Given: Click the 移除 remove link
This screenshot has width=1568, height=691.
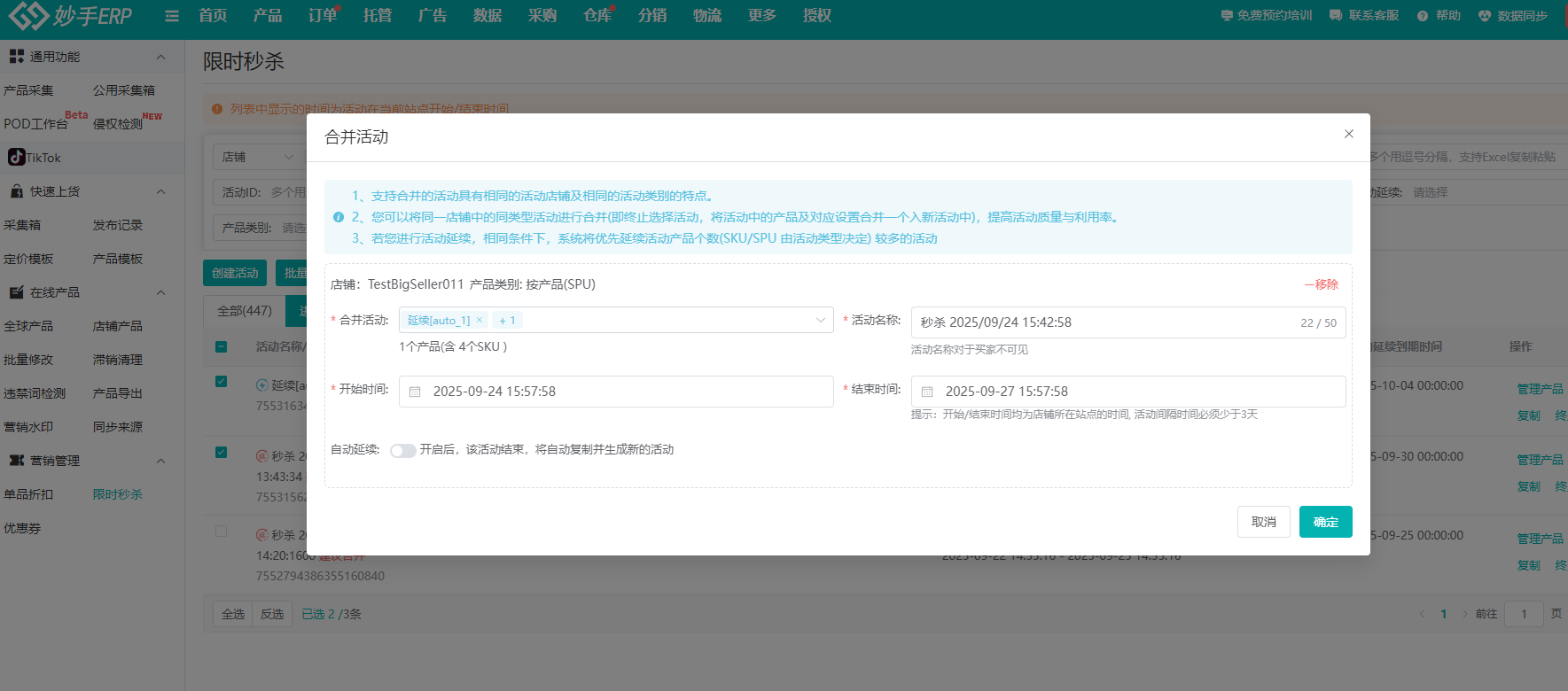Looking at the screenshot, I should pos(1322,284).
